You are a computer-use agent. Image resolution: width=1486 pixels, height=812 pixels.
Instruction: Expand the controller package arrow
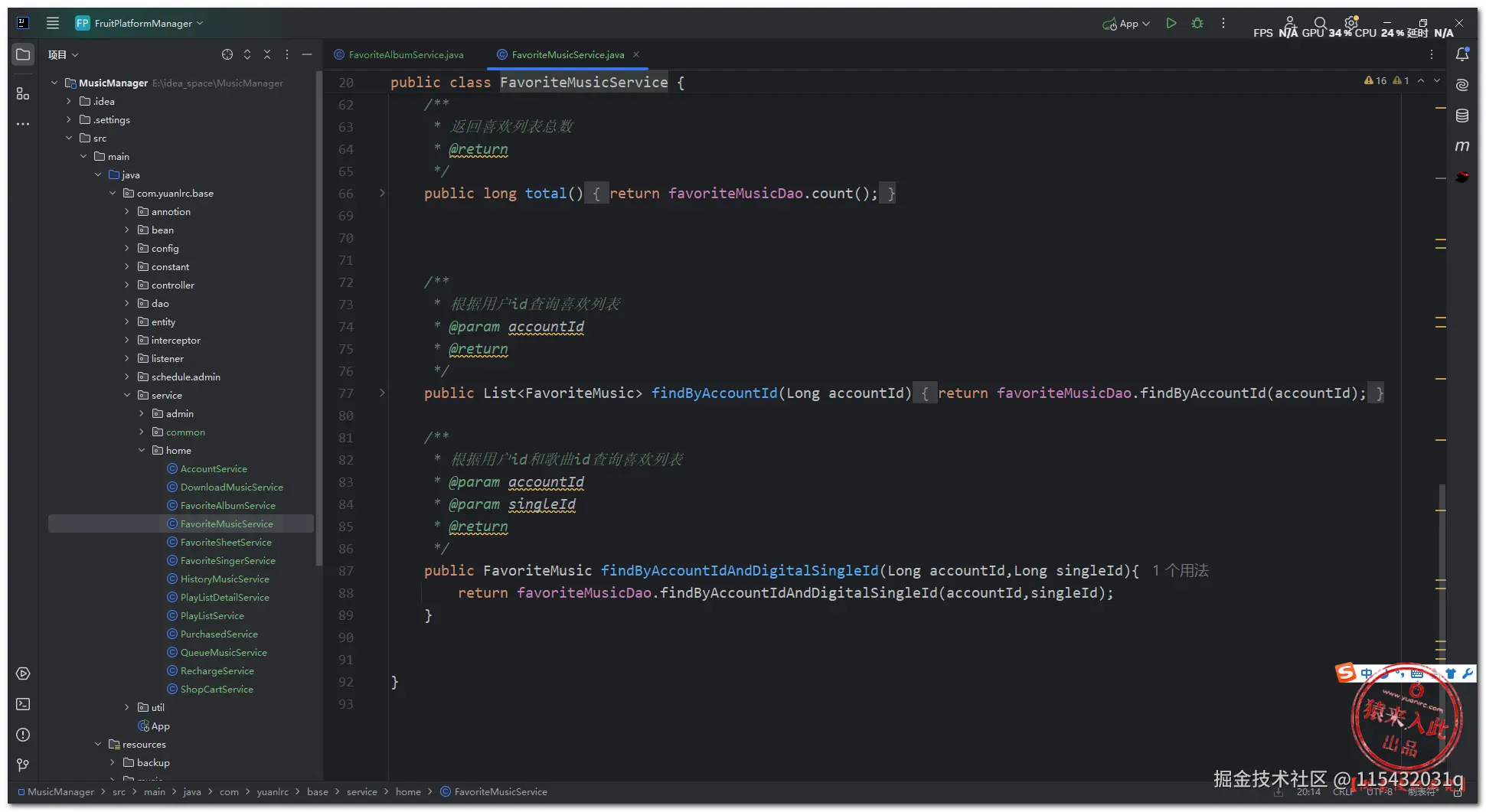127,285
